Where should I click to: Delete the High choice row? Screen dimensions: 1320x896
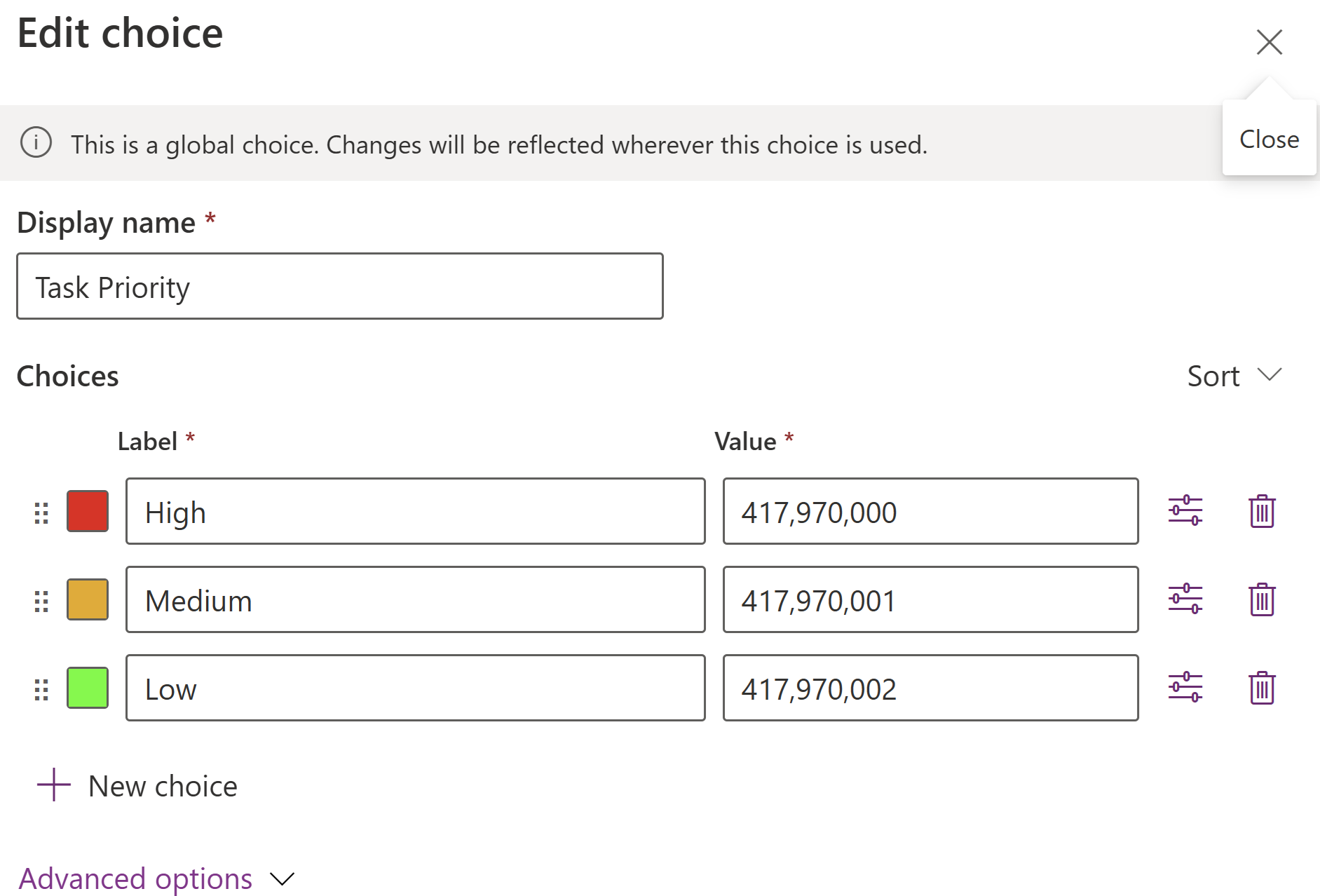pyautogui.click(x=1261, y=512)
